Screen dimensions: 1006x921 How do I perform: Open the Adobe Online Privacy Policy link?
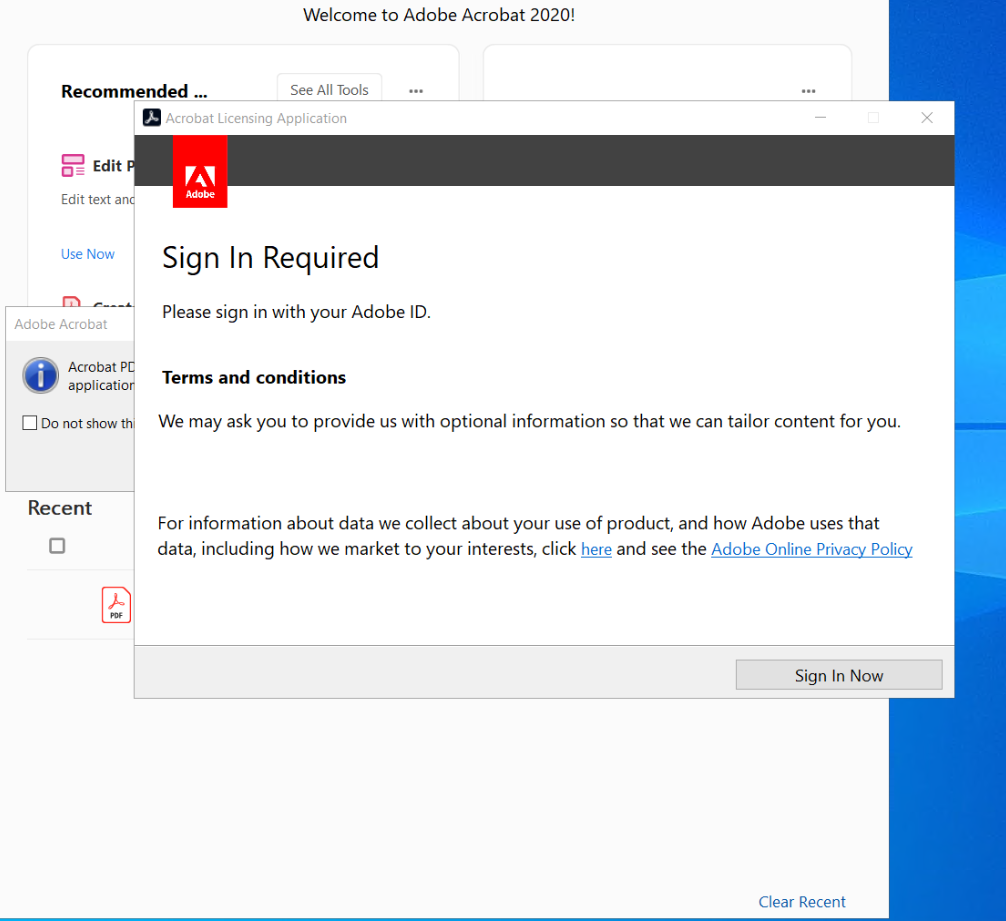point(811,549)
